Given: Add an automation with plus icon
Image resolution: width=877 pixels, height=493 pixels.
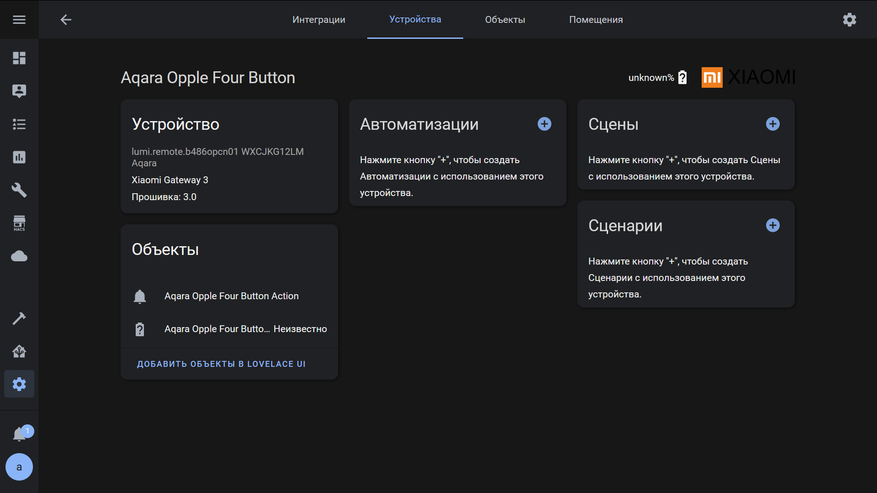Looking at the screenshot, I should [544, 124].
